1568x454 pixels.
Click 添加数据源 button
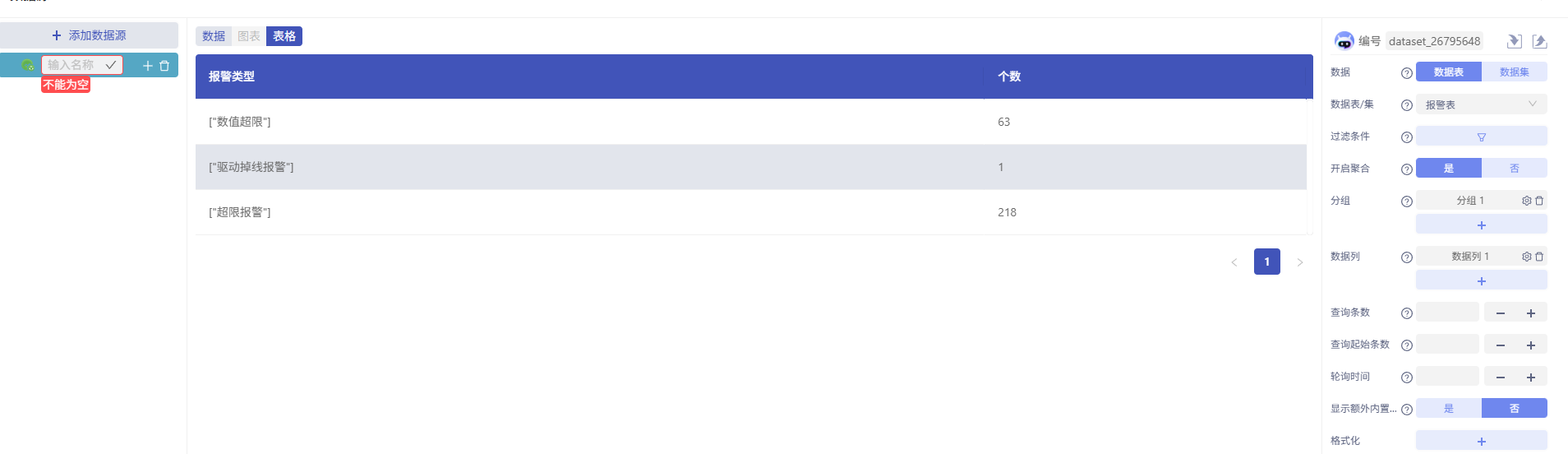pos(89,35)
